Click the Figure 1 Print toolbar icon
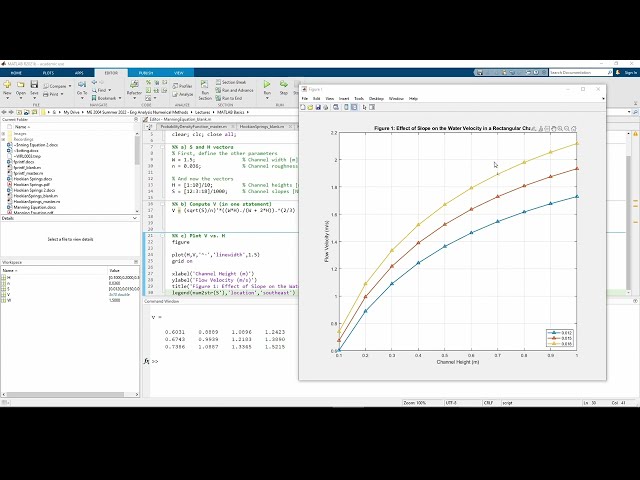Screen dimensions: 640x480 [x=325, y=107]
